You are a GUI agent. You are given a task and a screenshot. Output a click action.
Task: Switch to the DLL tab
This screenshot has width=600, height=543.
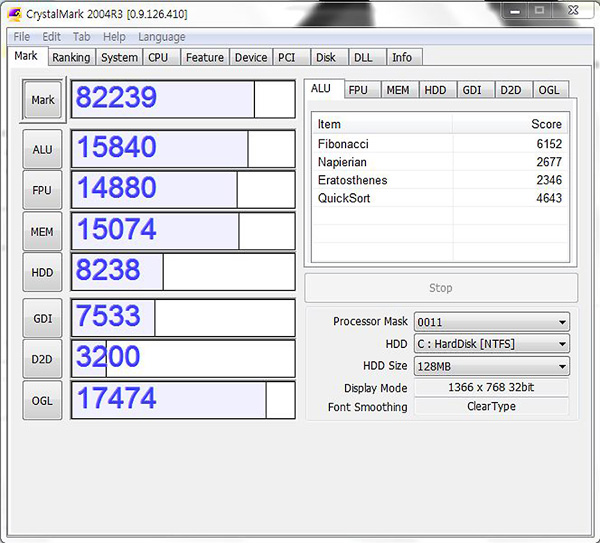(367, 57)
